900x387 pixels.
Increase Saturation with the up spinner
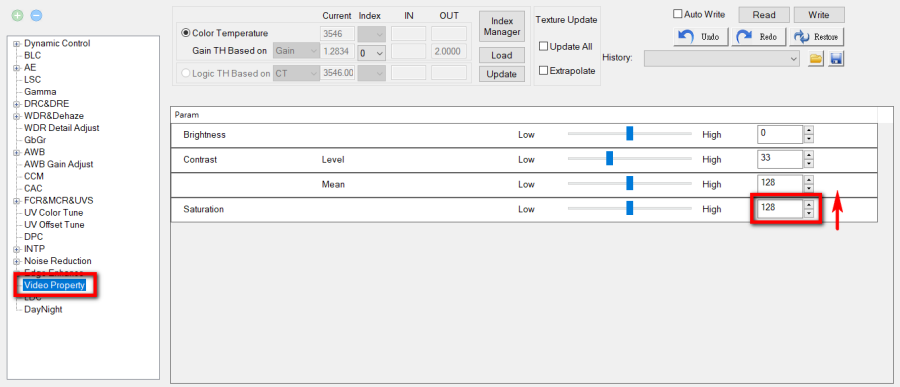(x=809, y=204)
